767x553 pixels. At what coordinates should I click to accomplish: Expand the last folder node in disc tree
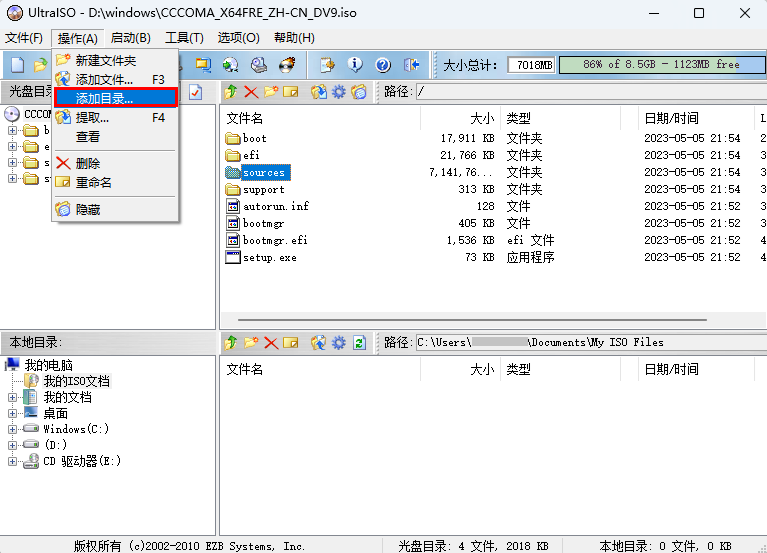click(x=12, y=178)
